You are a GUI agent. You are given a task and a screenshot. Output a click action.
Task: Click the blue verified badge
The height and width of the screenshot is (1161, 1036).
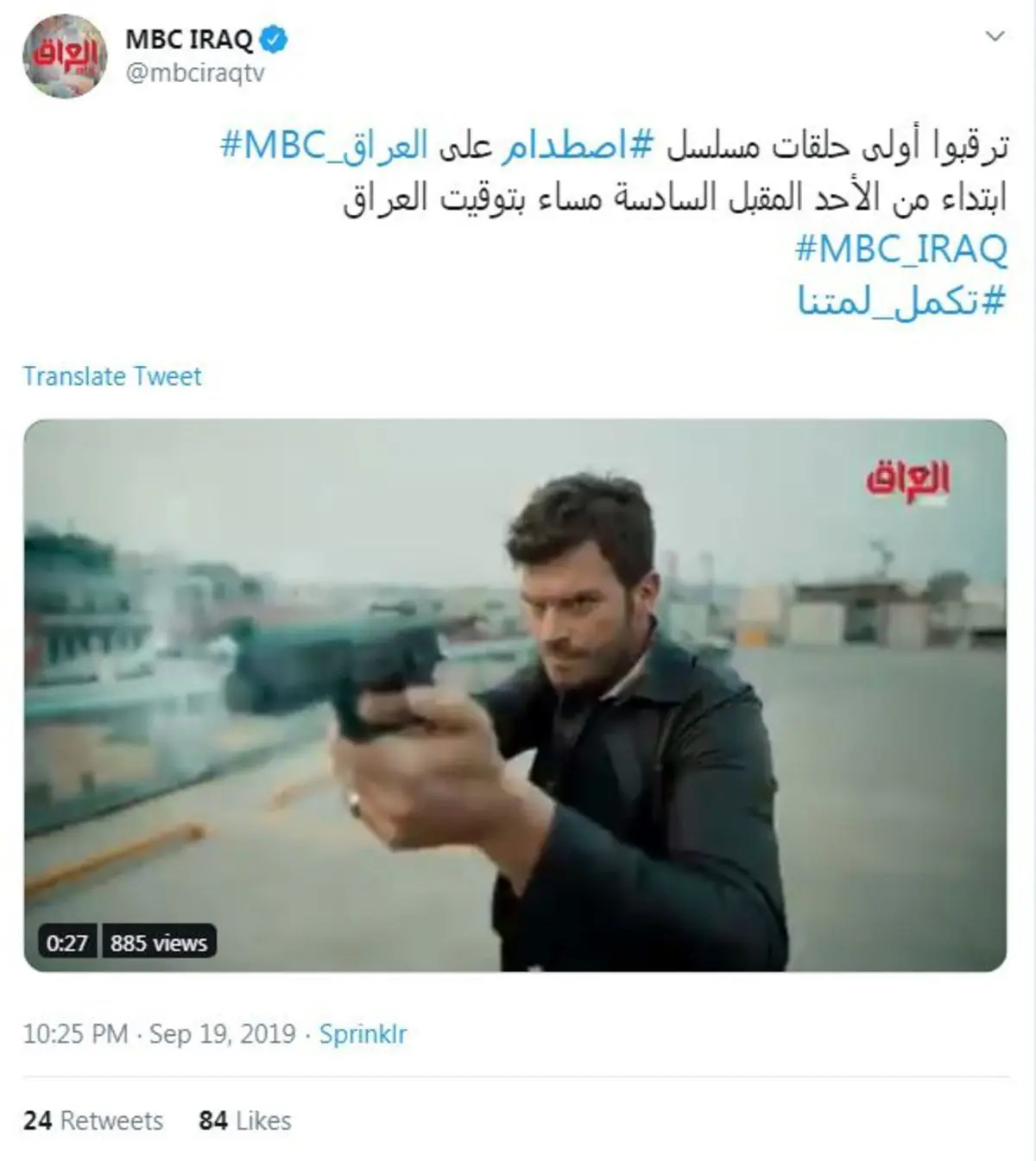(x=275, y=39)
